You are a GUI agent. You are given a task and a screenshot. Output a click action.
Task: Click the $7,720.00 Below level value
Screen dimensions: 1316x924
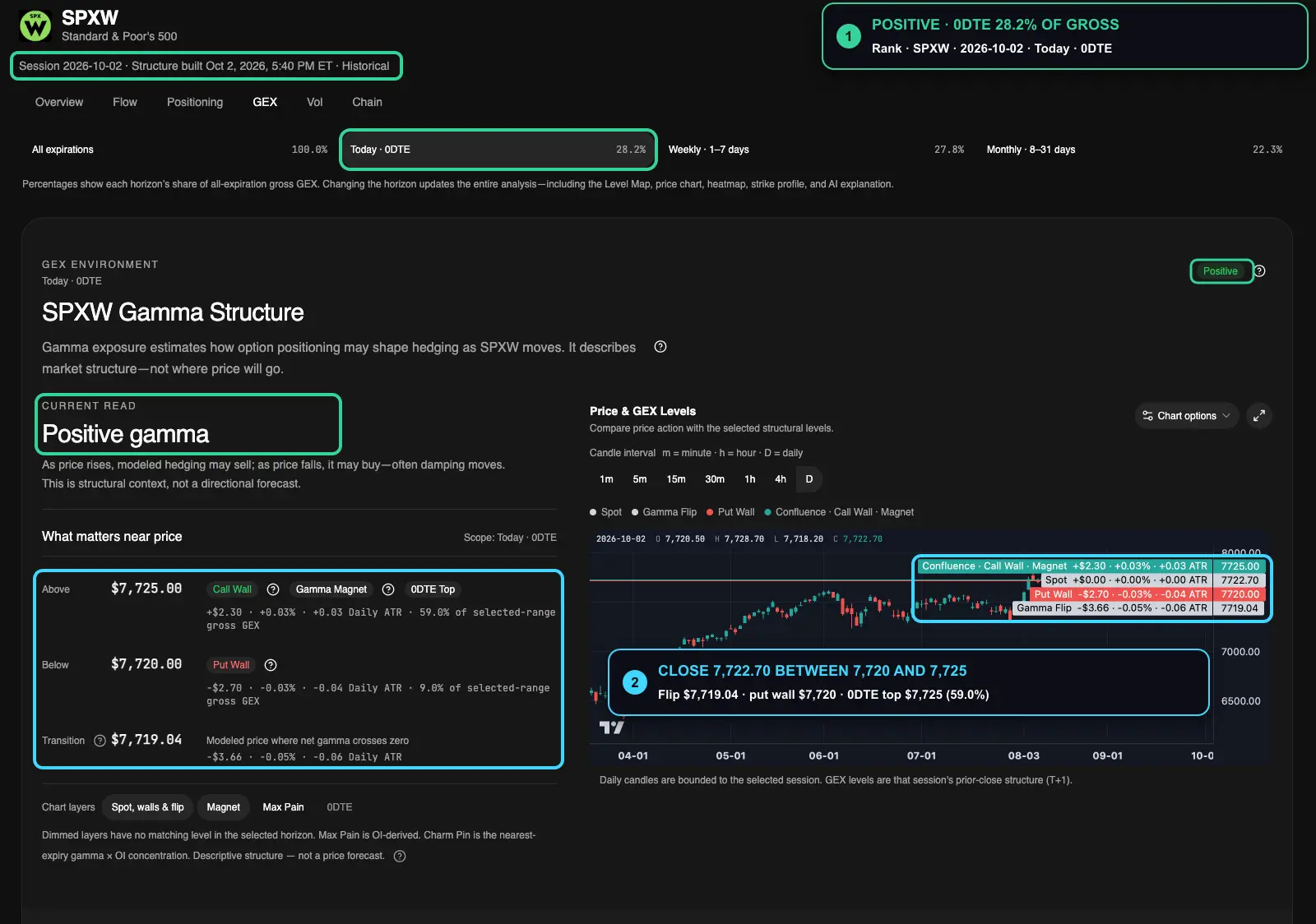click(146, 664)
